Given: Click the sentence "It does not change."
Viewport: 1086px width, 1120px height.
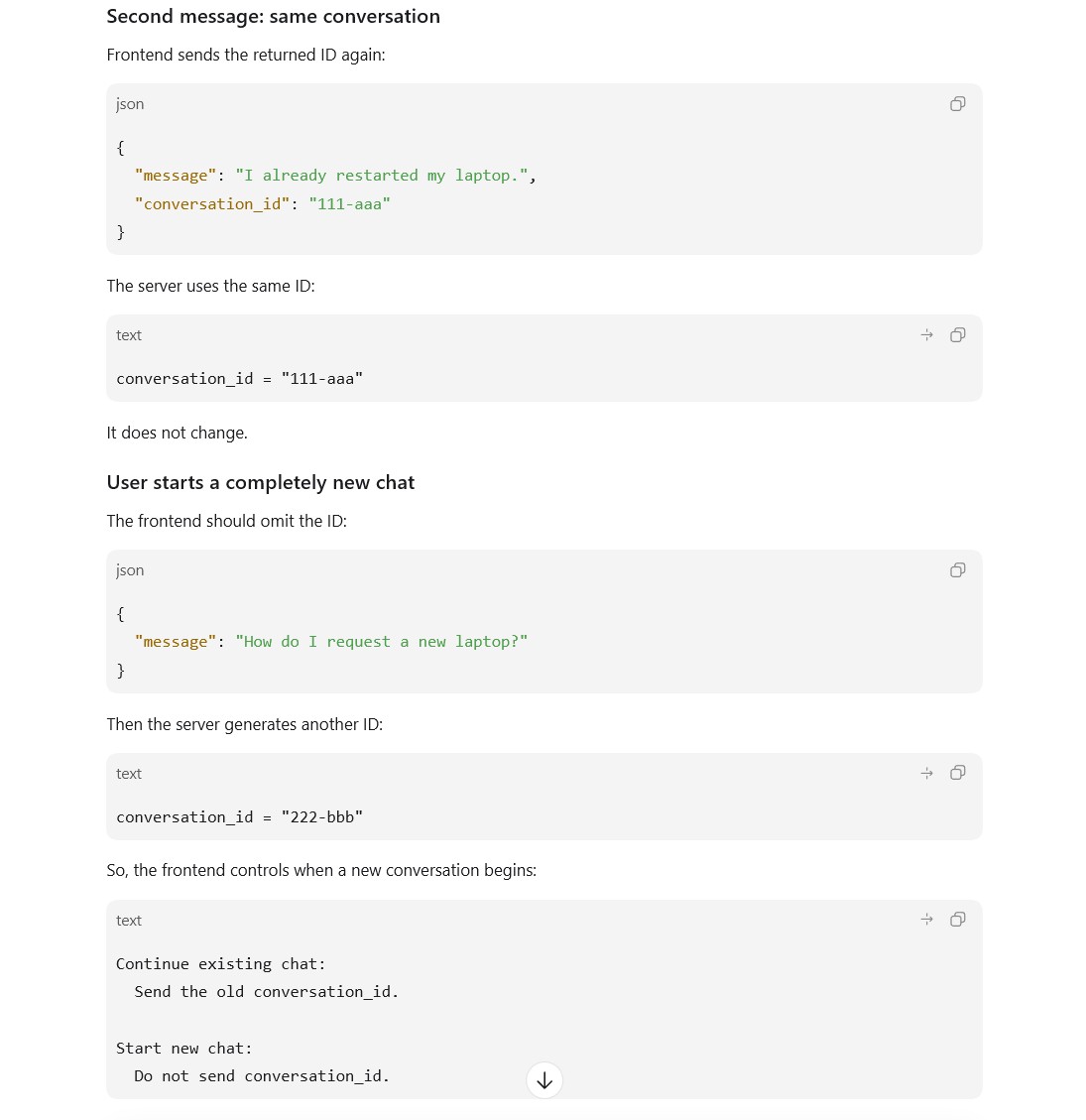Looking at the screenshot, I should pos(178,433).
